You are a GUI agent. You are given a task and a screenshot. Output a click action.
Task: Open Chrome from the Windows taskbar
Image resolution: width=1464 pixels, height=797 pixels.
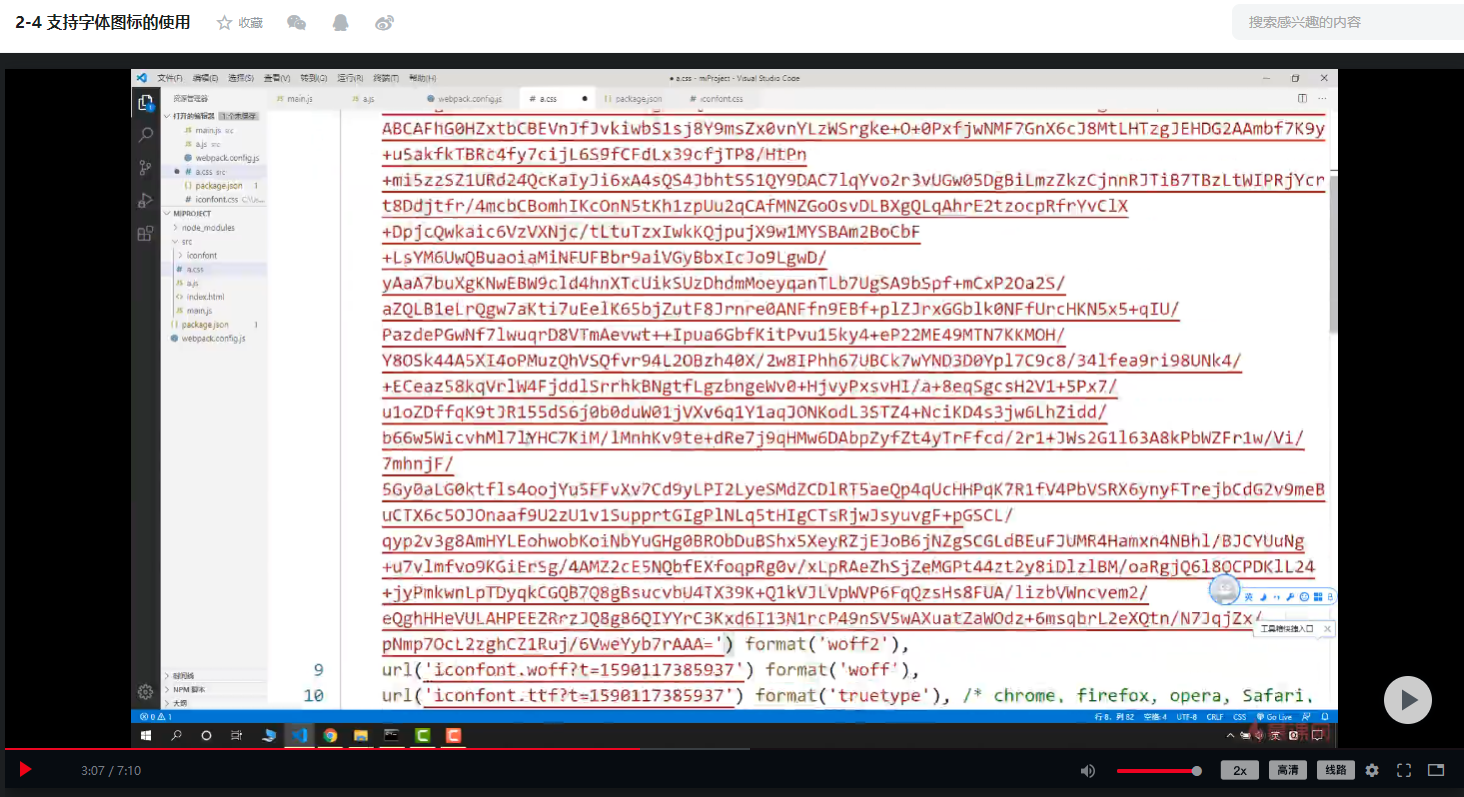pyautogui.click(x=330, y=735)
